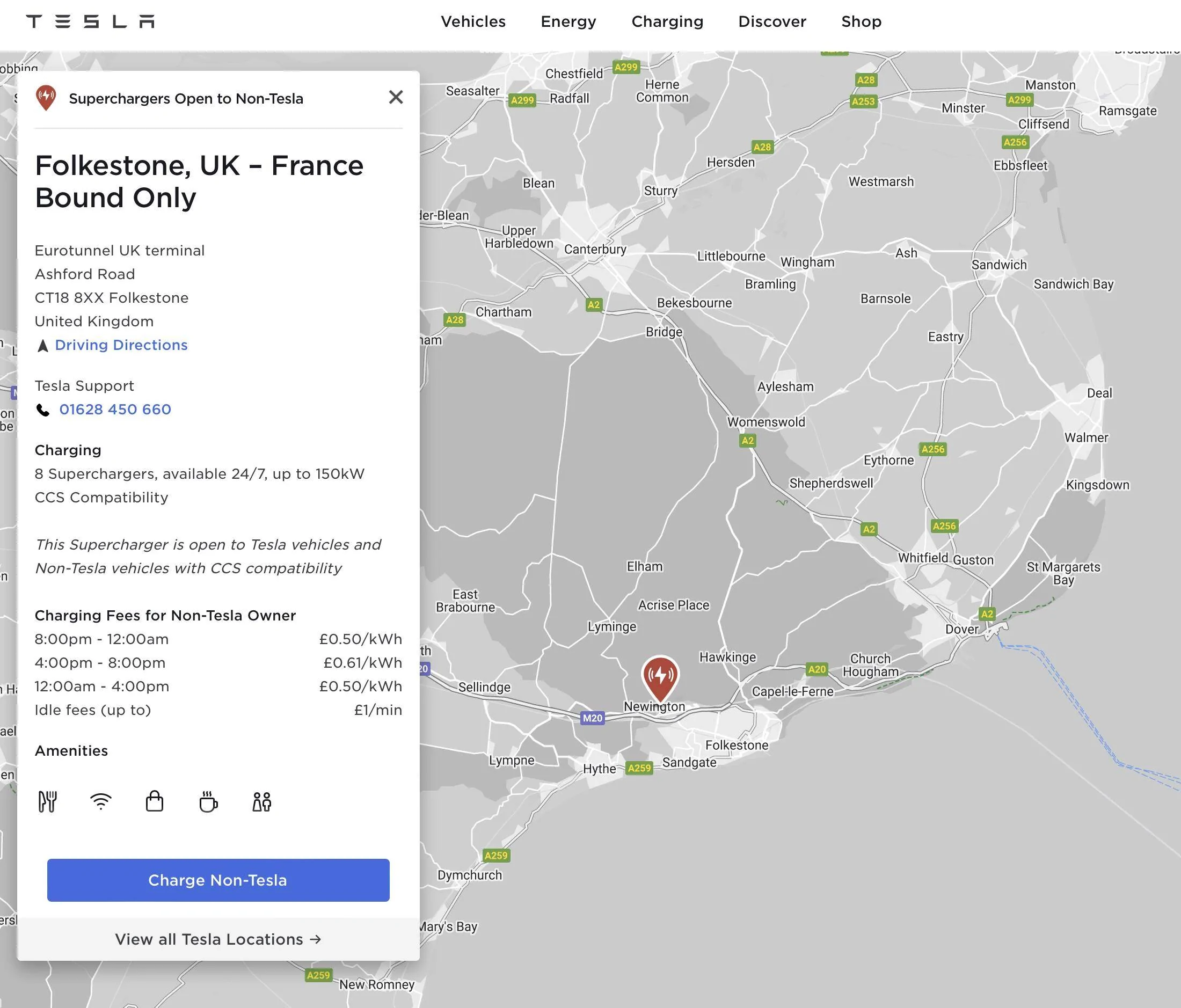
Task: Open Driving Directions link
Action: (121, 345)
